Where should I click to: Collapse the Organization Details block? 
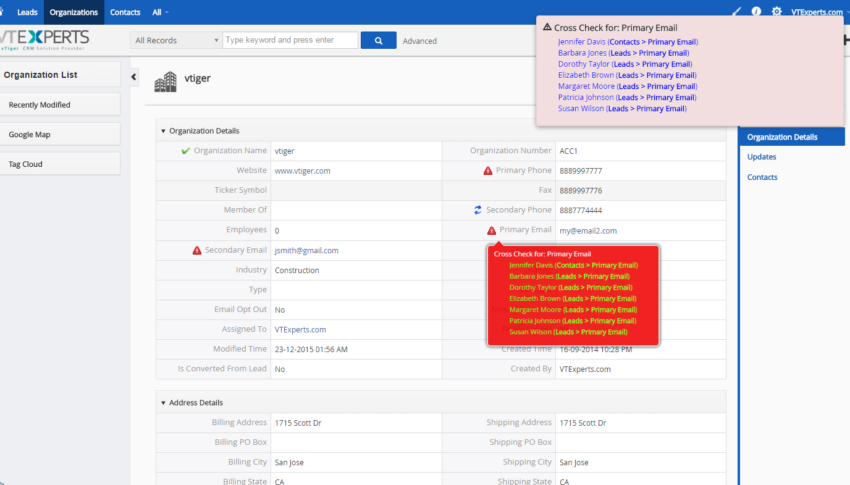click(163, 131)
